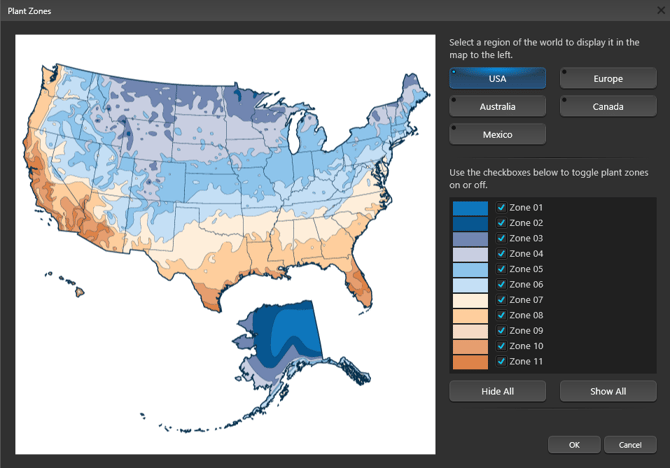Choose Australia as the map region
The width and height of the screenshot is (670, 468).
click(x=497, y=106)
